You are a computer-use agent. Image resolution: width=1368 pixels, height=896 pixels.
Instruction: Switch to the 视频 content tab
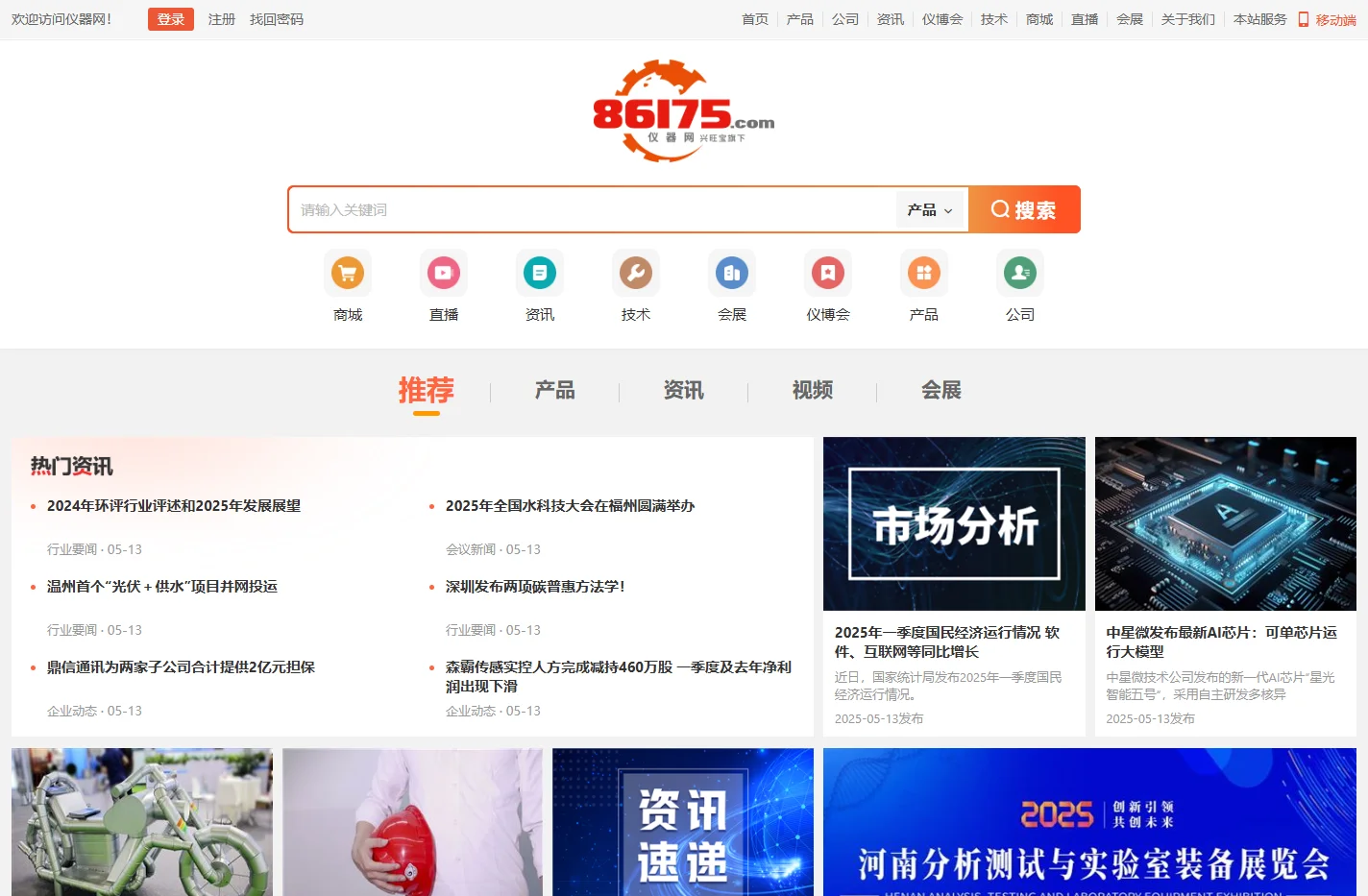(x=813, y=390)
